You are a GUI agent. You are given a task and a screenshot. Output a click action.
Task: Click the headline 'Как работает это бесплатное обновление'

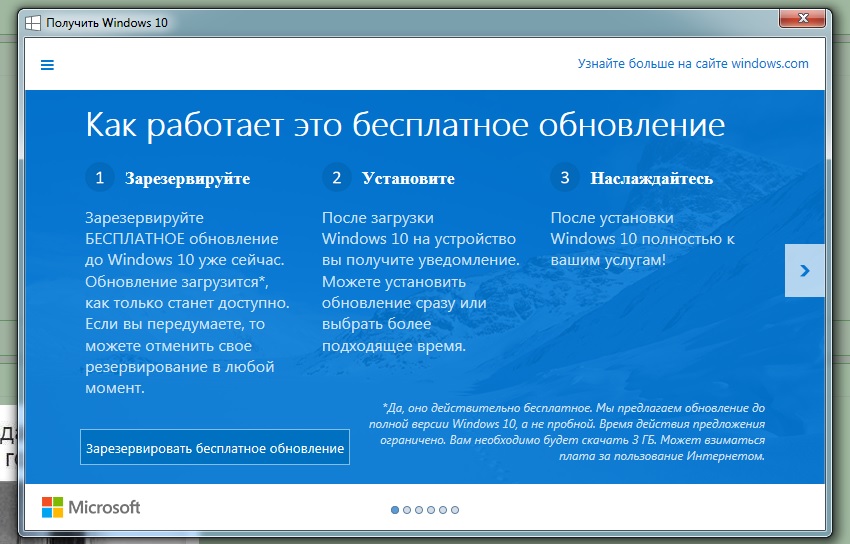[x=405, y=126]
